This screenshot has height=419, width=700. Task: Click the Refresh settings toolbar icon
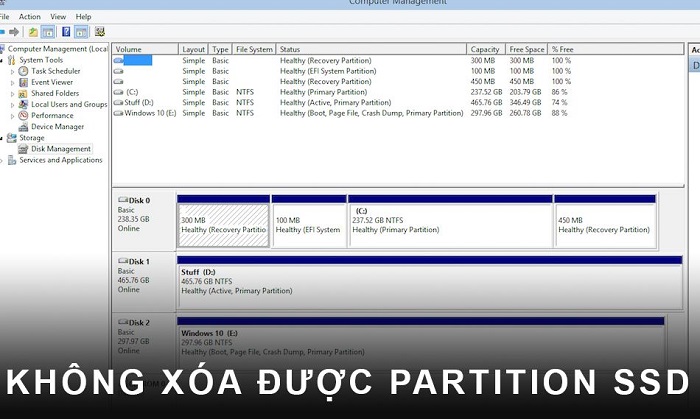[100, 32]
